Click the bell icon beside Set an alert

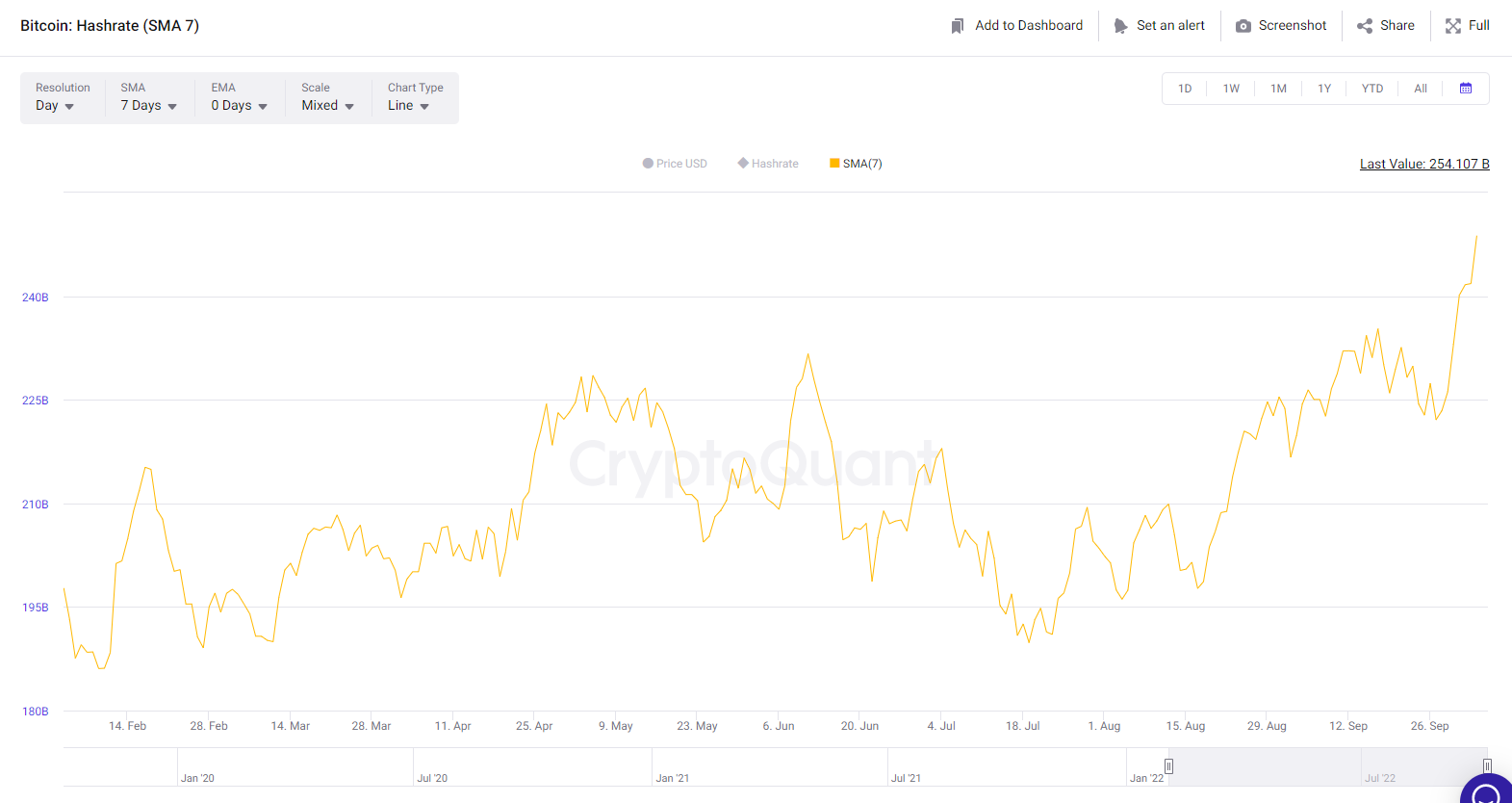(x=1120, y=26)
